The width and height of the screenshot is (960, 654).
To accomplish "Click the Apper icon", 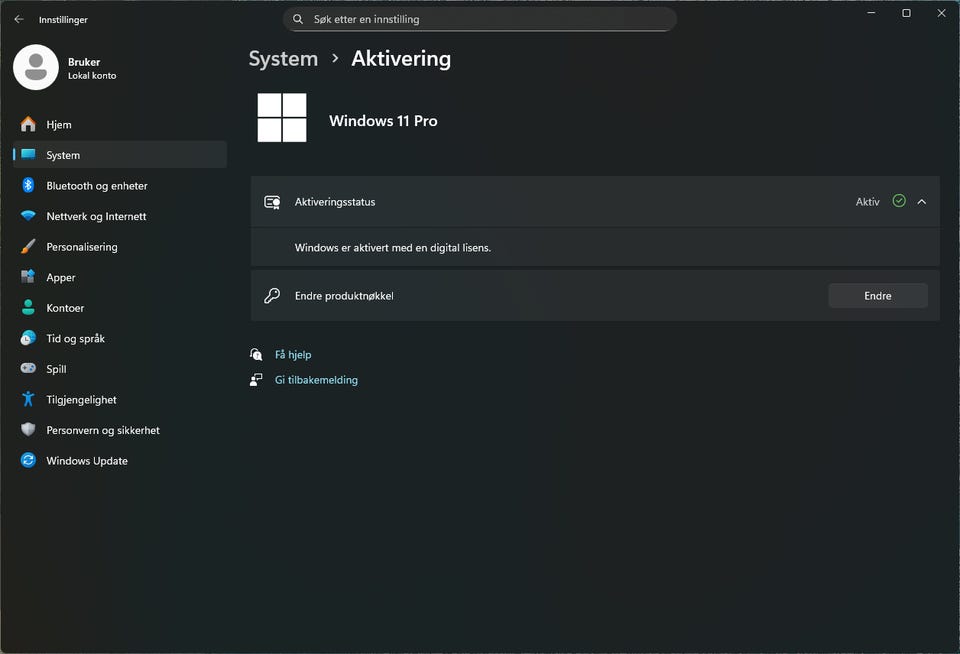I will tap(28, 277).
